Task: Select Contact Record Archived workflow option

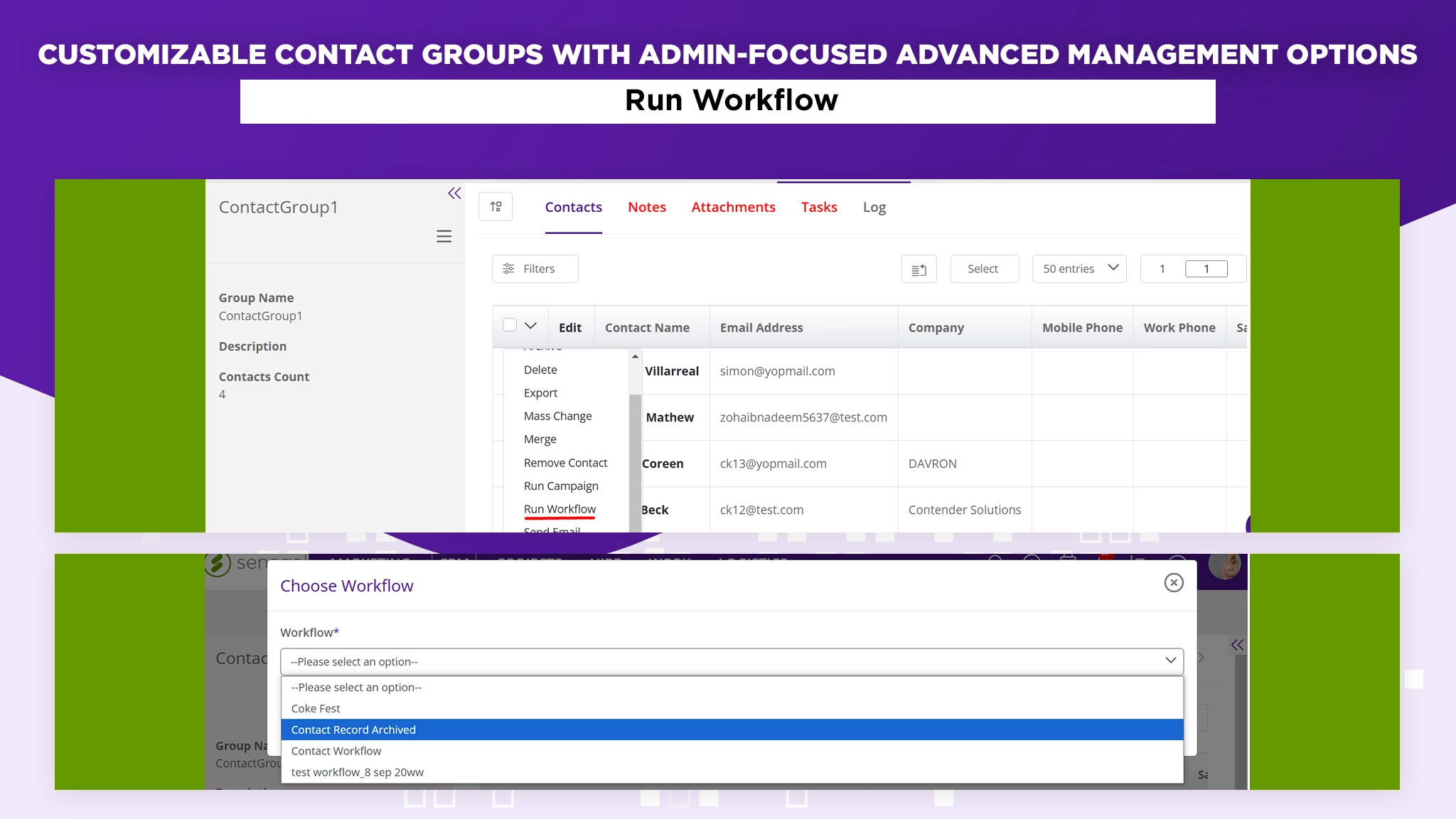Action: point(732,730)
